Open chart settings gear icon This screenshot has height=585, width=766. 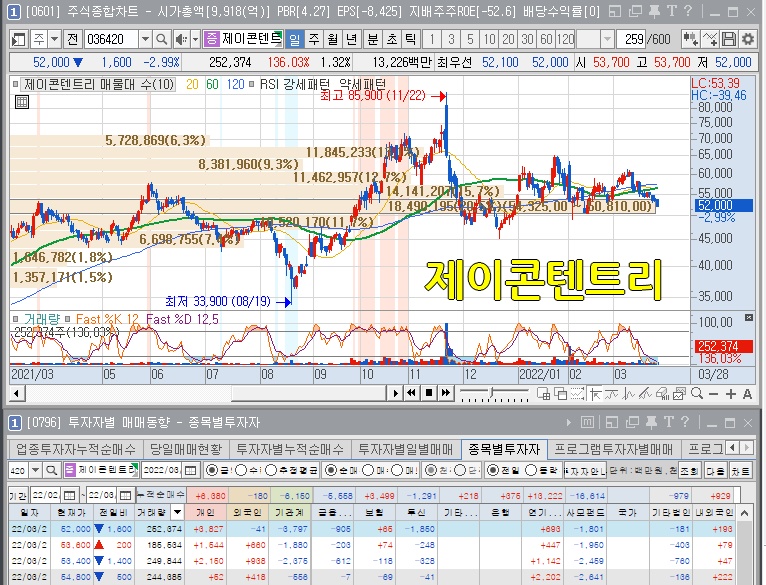coord(748,39)
